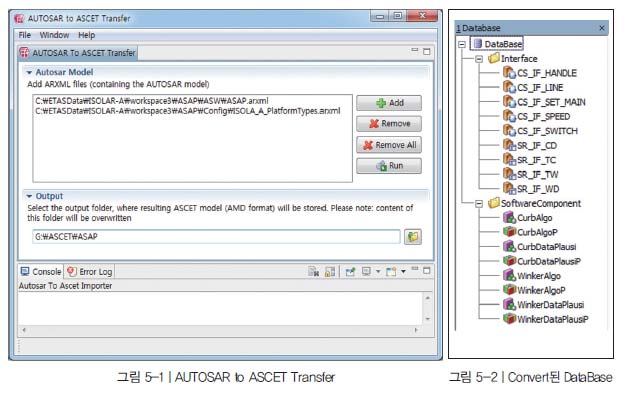Viewport: 630px width, 402px height.
Task: Select SR_IF_TW interface icon
Action: [x=509, y=174]
